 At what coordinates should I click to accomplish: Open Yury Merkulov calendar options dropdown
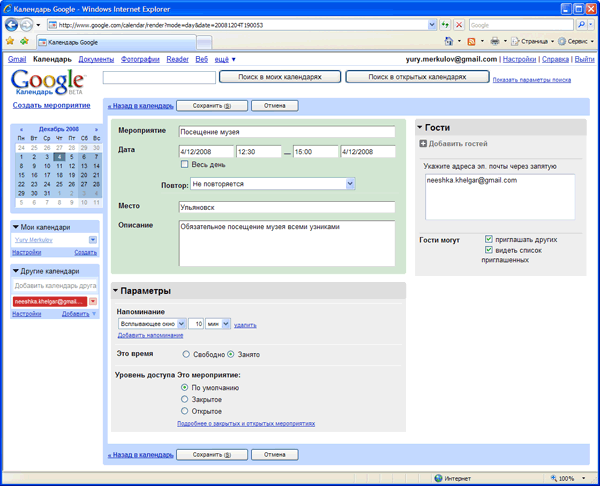93,240
